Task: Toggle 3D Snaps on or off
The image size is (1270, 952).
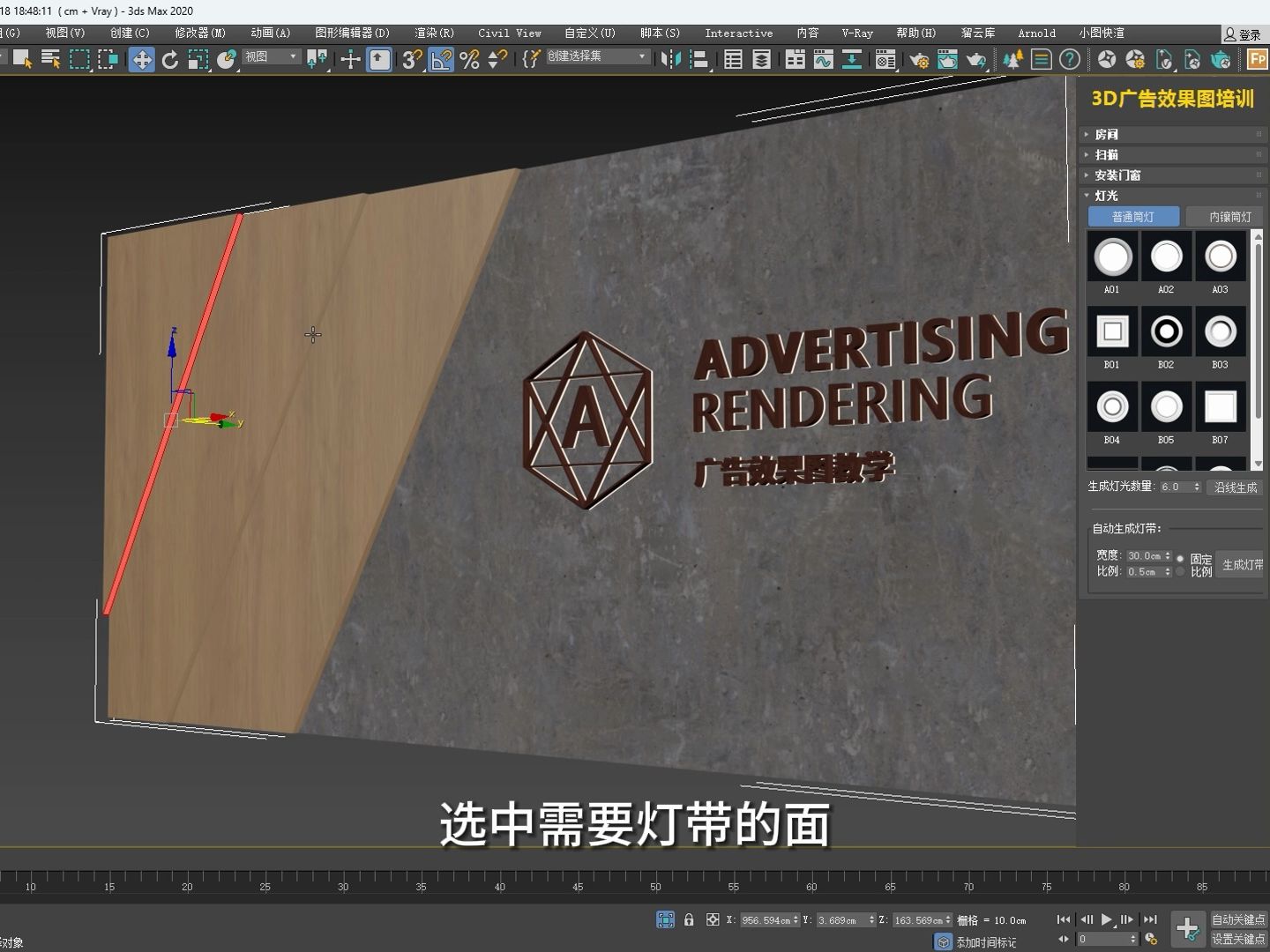Action: click(412, 59)
